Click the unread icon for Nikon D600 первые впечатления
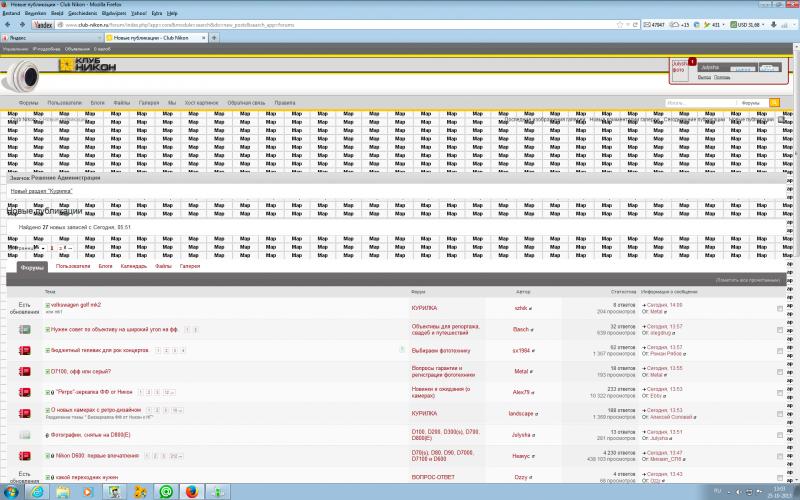Screen dimensions: 800x500 click(x=24, y=456)
